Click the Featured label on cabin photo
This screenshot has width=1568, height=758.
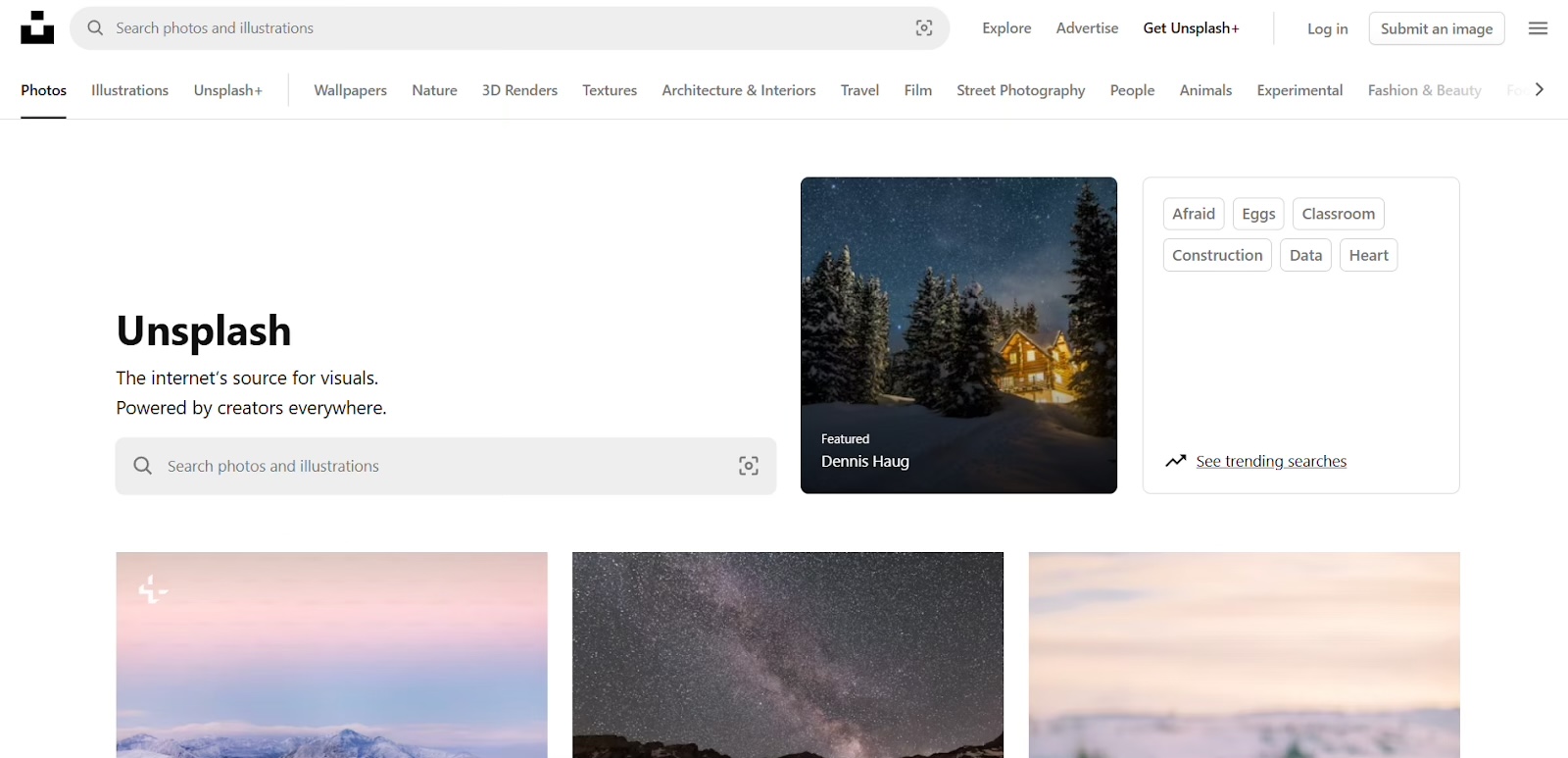coord(845,439)
